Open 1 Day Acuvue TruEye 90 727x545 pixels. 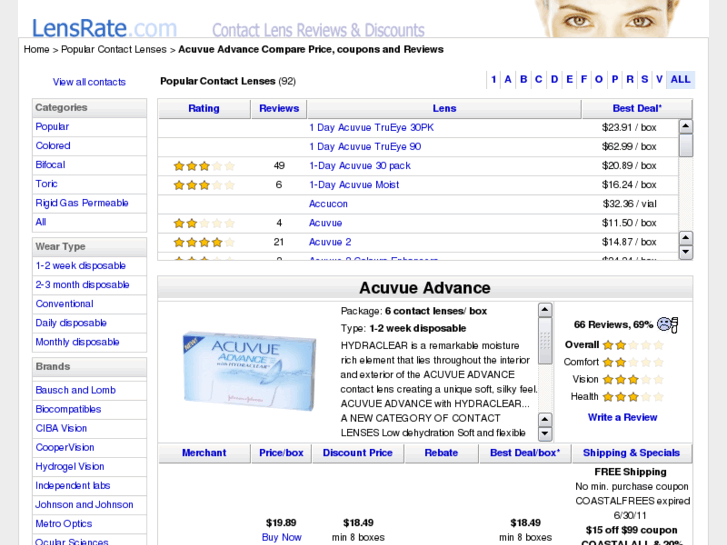click(365, 147)
